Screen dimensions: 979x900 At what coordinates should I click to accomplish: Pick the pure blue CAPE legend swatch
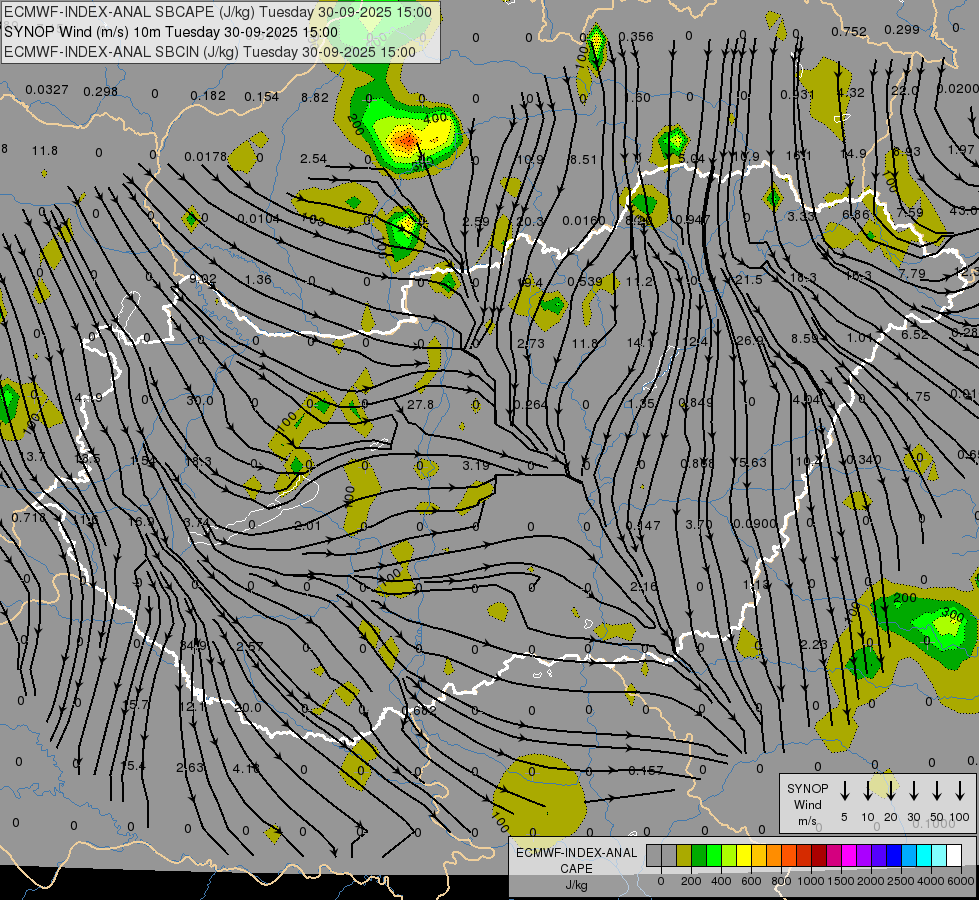894,856
